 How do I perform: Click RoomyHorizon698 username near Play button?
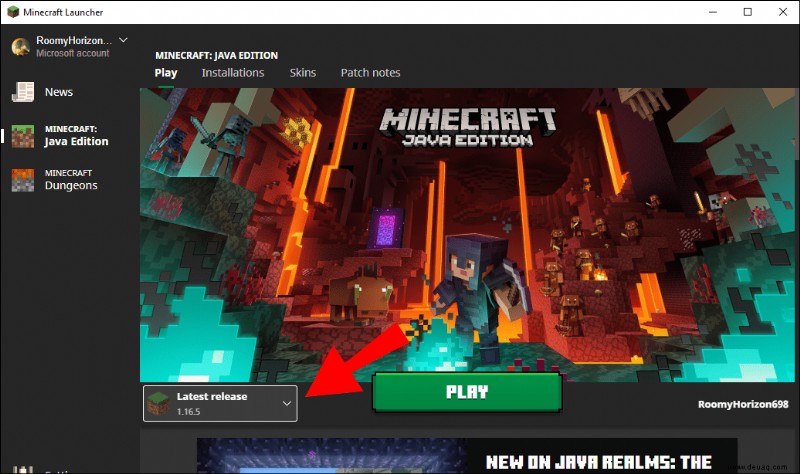743,404
